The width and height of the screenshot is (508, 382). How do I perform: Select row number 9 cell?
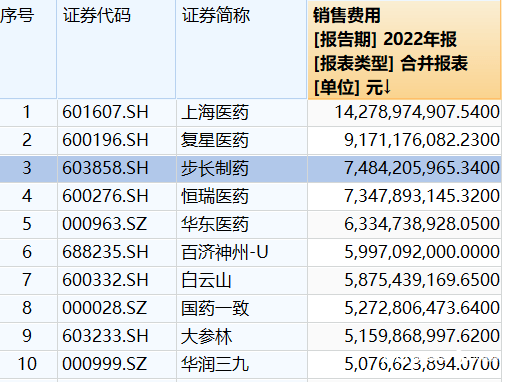coord(28,336)
